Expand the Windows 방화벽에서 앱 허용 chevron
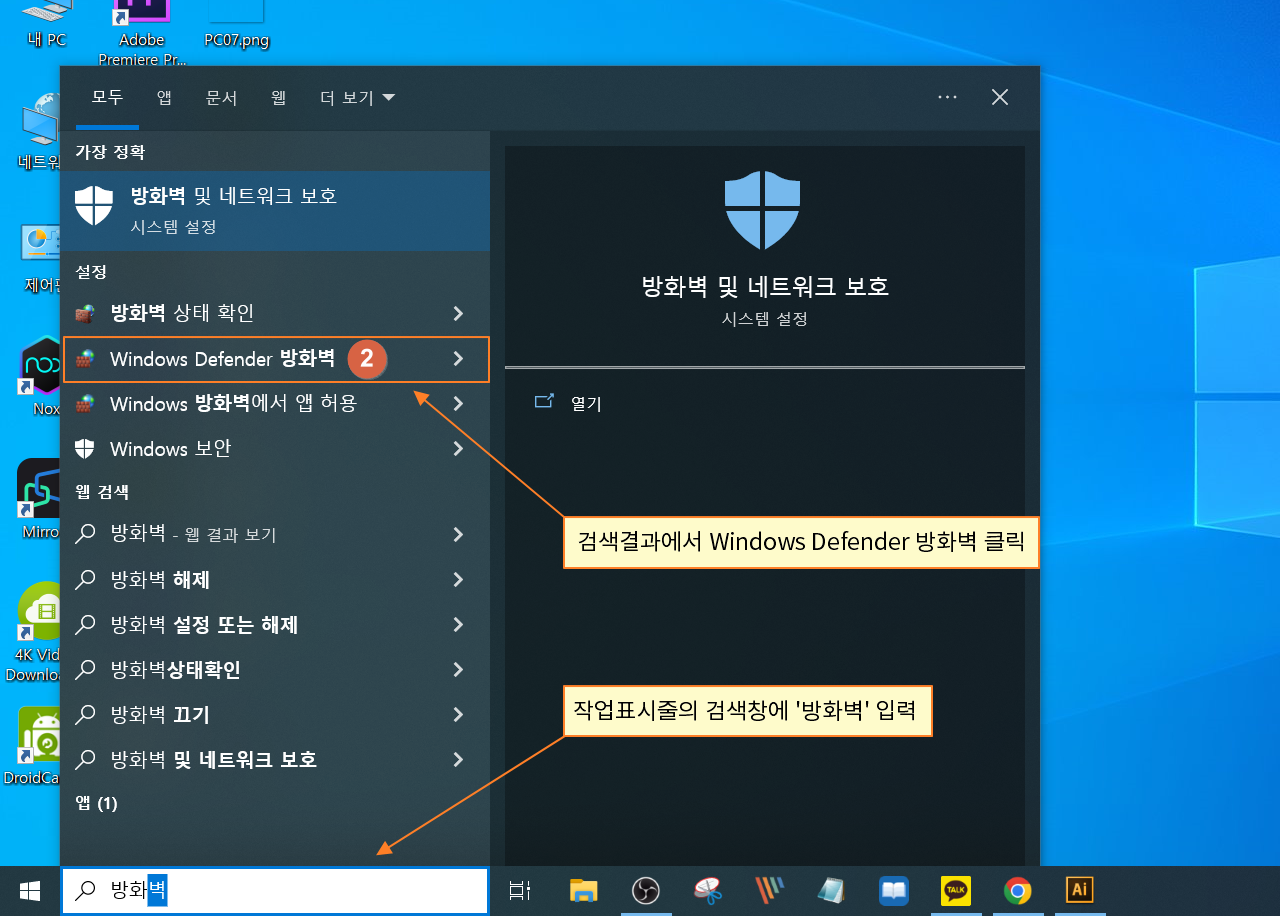 pos(458,404)
